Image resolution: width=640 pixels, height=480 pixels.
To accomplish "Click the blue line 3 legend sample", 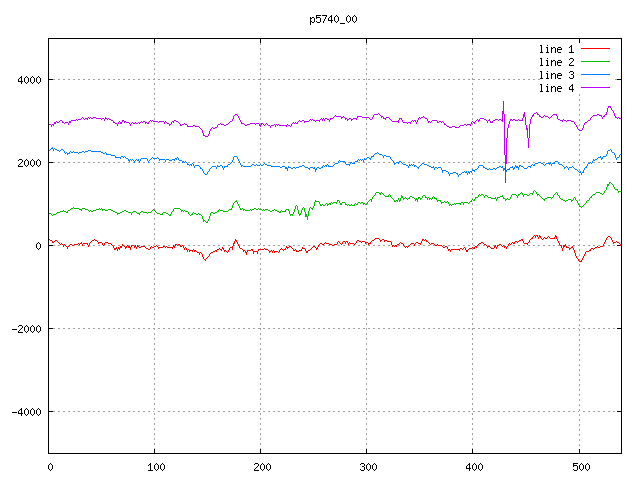I will [595, 75].
